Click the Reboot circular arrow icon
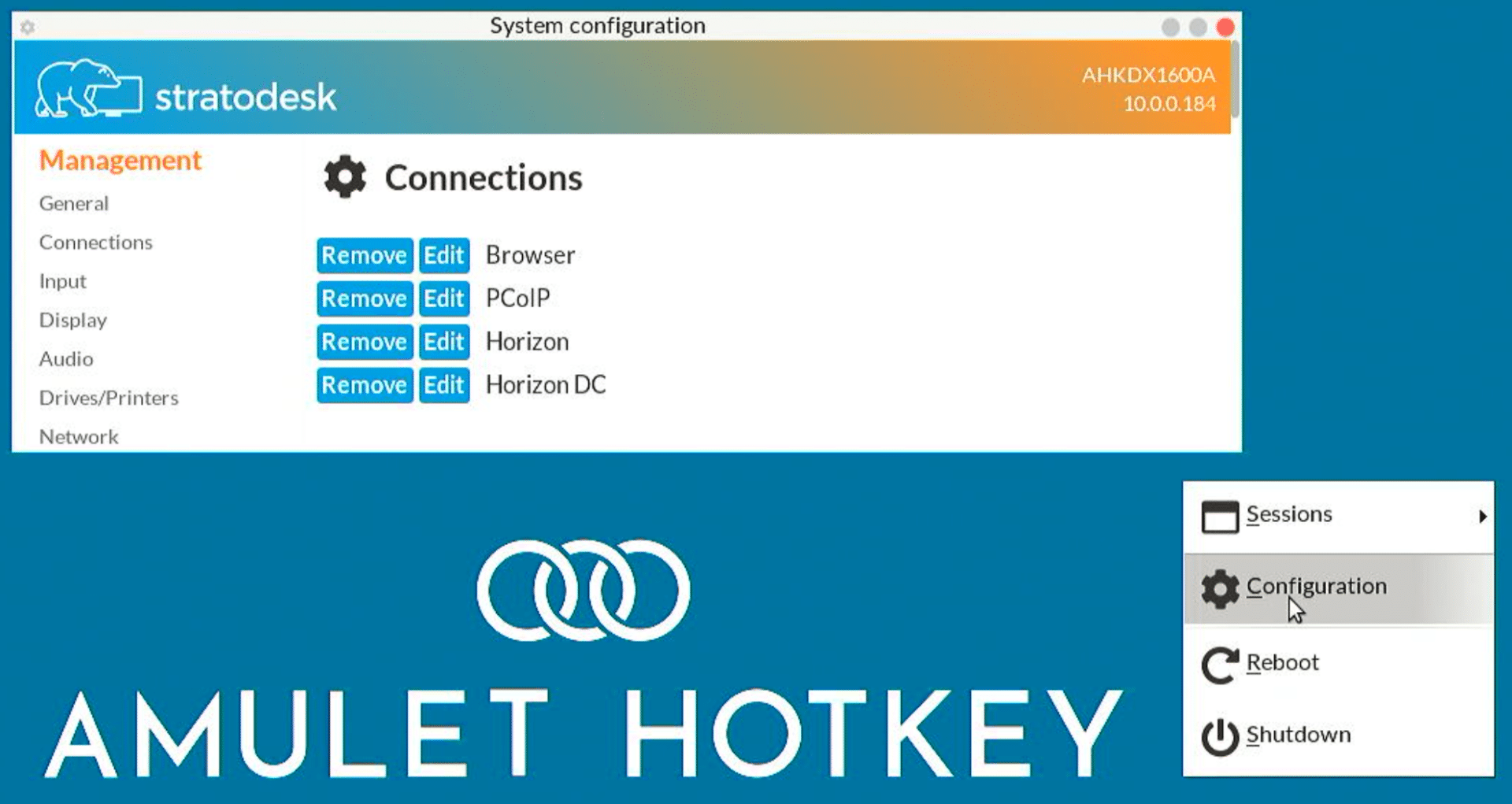 (1220, 665)
